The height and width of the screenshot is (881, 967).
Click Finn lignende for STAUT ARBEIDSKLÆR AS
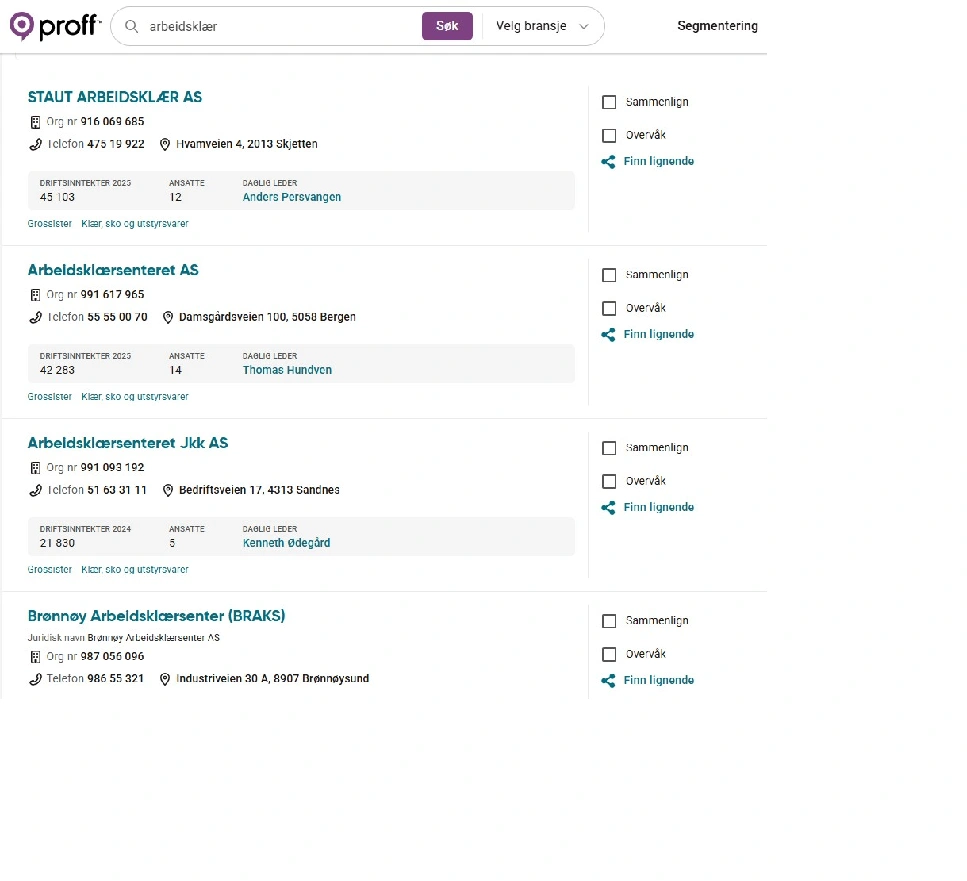coord(659,162)
